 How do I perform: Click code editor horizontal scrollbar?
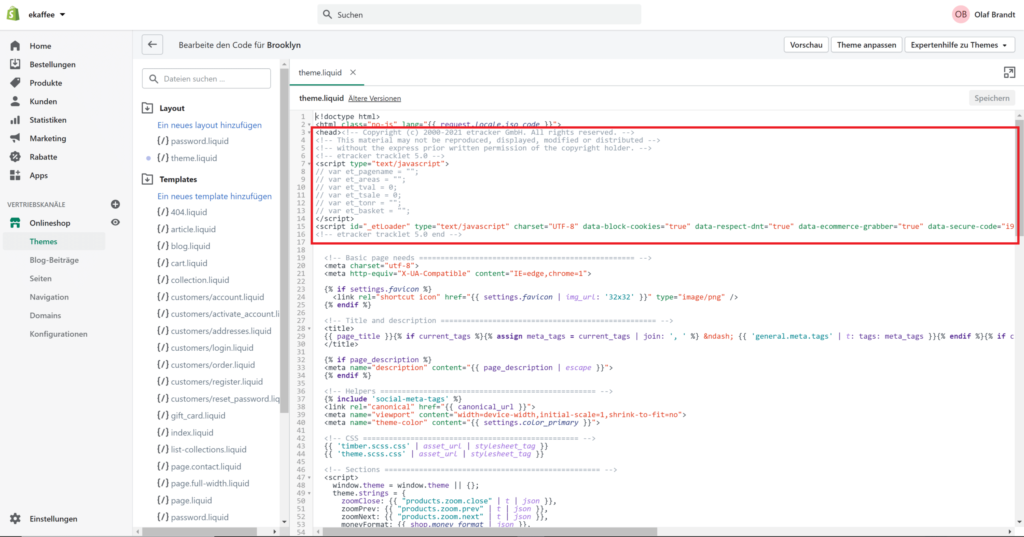(x=490, y=531)
